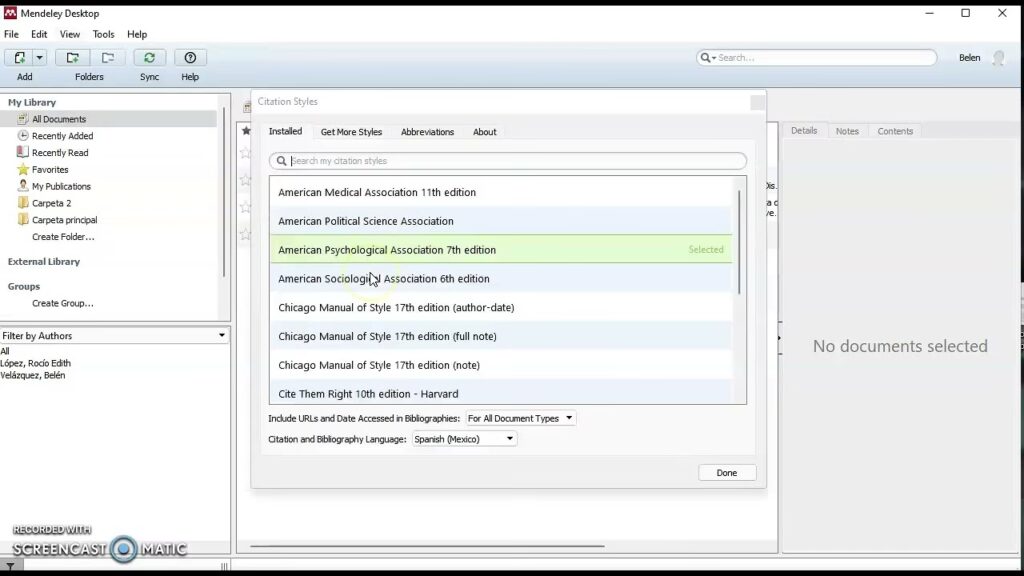Screen dimensions: 1024x576
Task: Open the Spanish (Mexico) language dropdown
Action: point(464,439)
